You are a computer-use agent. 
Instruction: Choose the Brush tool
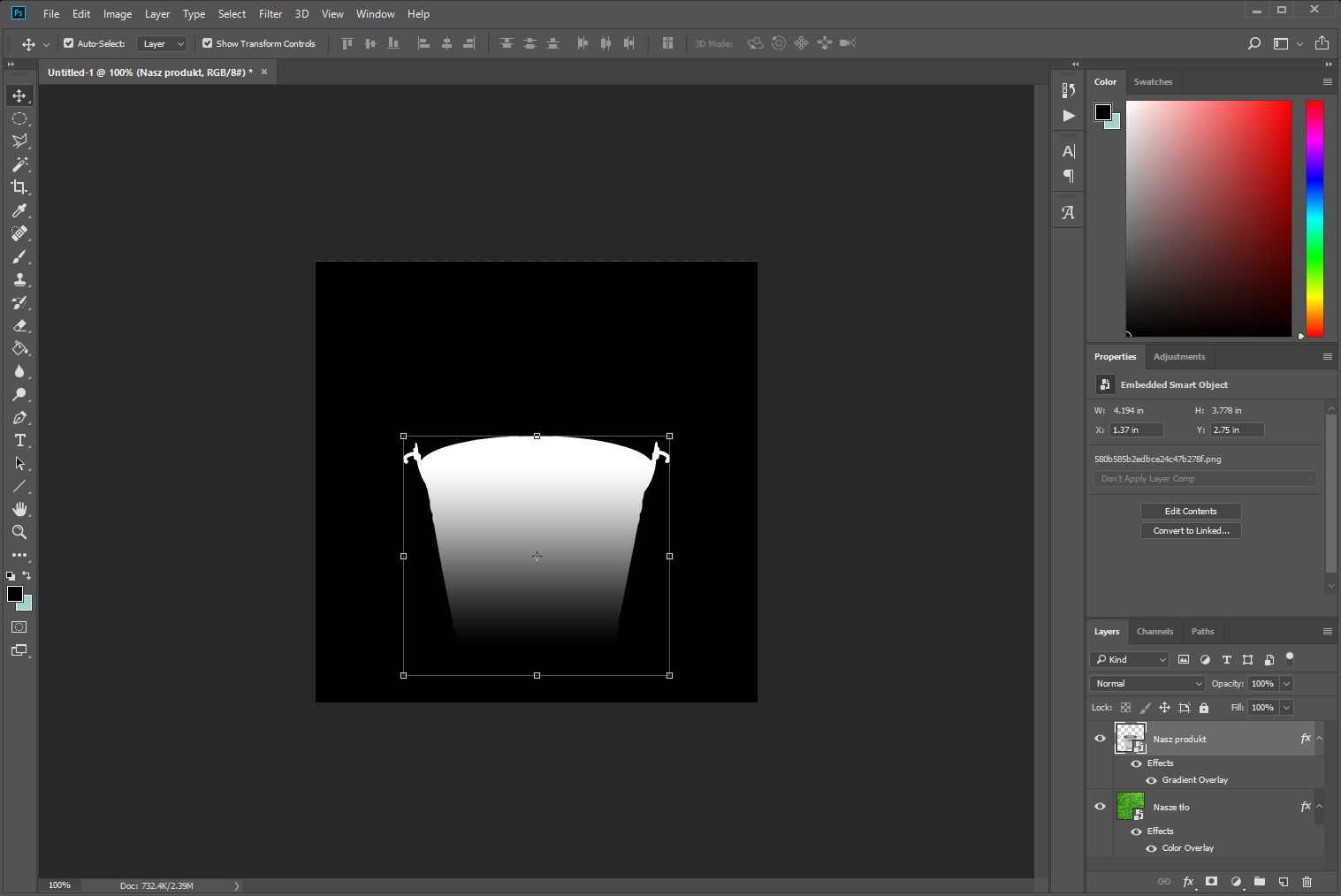tap(19, 256)
